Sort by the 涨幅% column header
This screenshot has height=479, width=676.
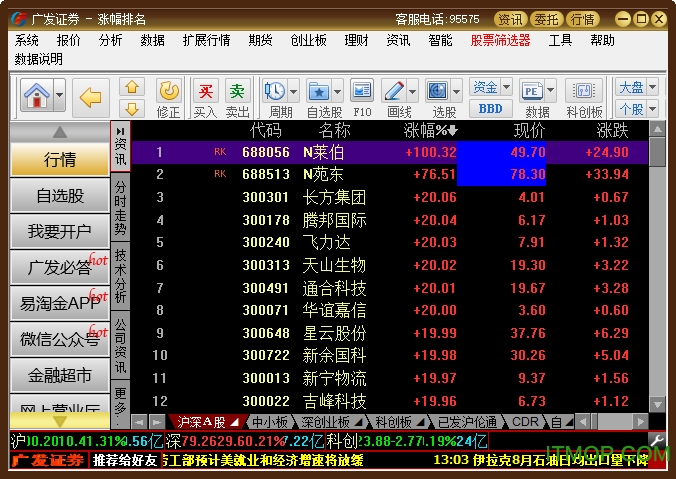(431, 130)
